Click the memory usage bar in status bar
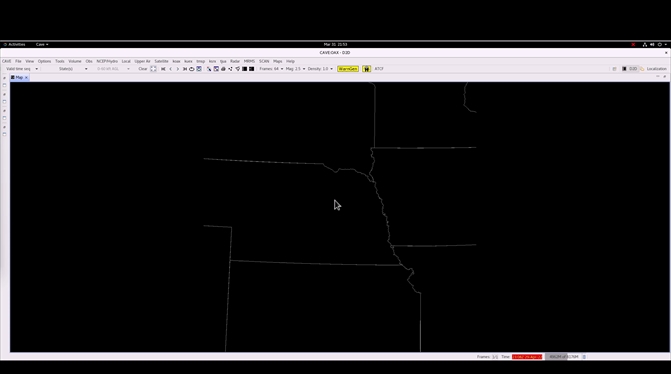The image size is (671, 374). point(563,356)
